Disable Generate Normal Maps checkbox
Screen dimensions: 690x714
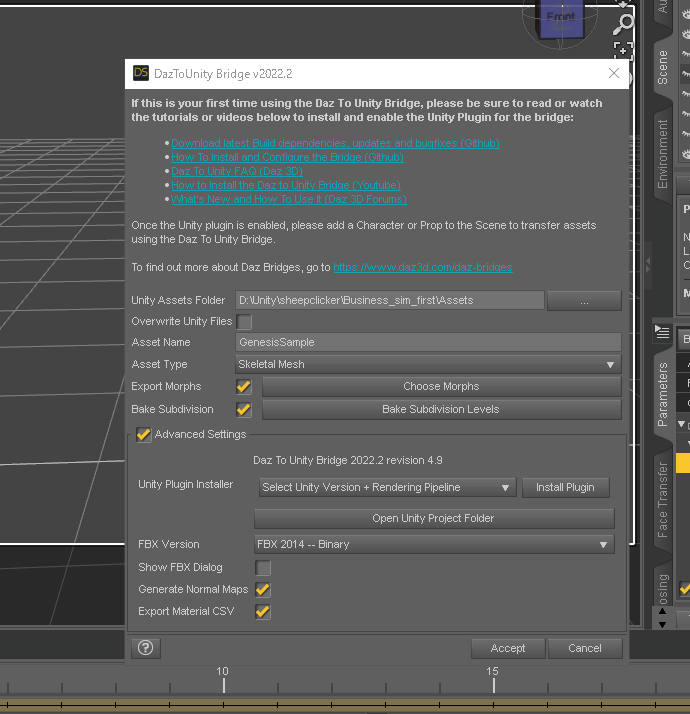(263, 590)
